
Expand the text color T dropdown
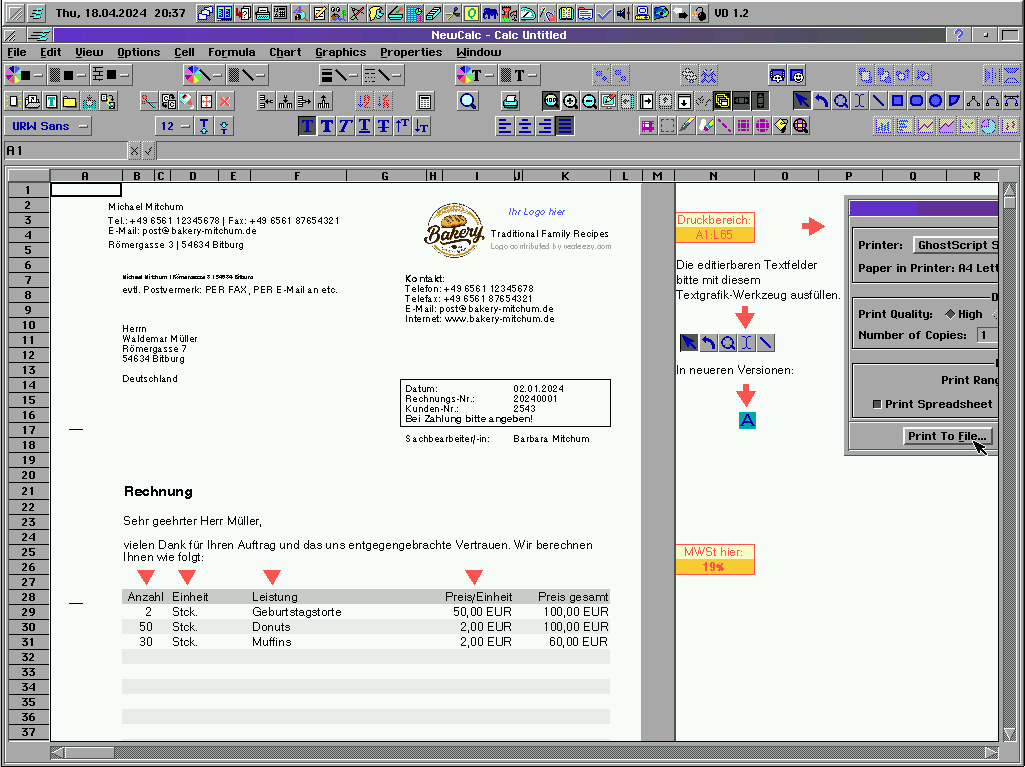(x=477, y=75)
